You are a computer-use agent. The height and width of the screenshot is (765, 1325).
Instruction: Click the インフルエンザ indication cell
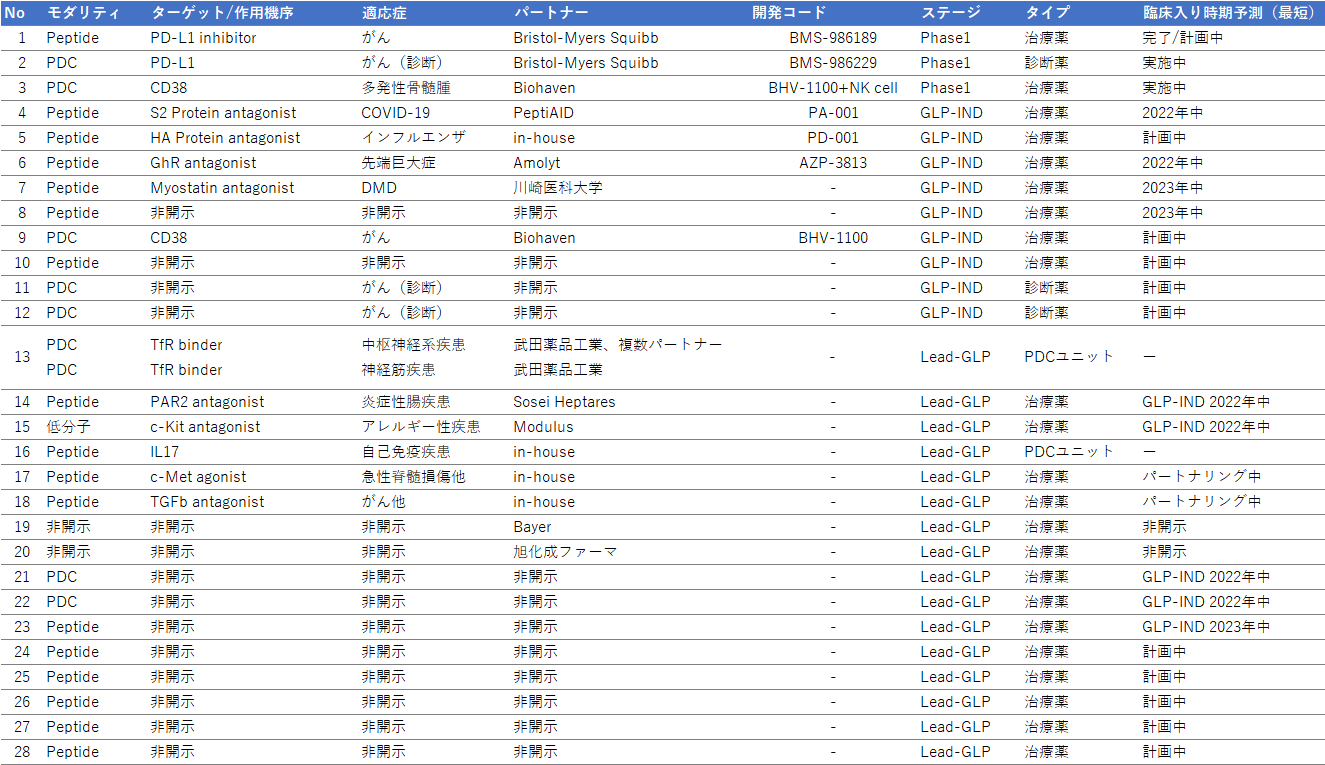(413, 138)
